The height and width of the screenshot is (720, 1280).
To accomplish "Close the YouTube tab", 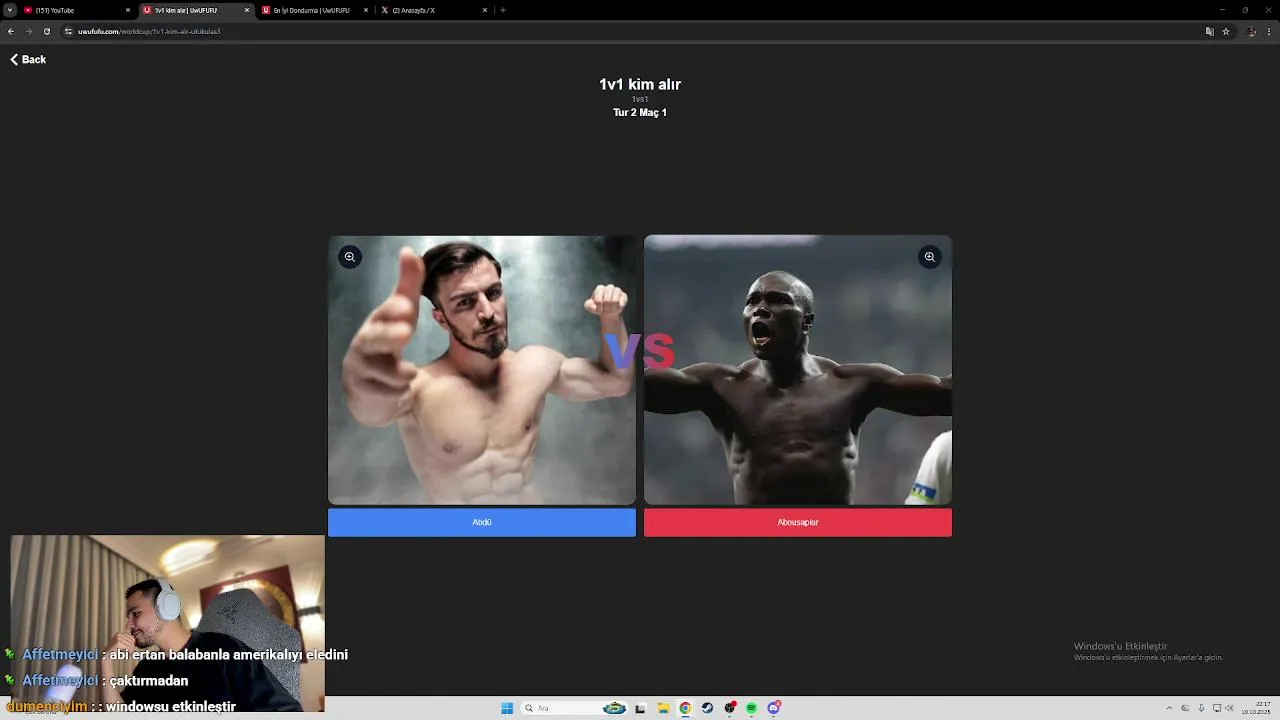I will click(128, 10).
